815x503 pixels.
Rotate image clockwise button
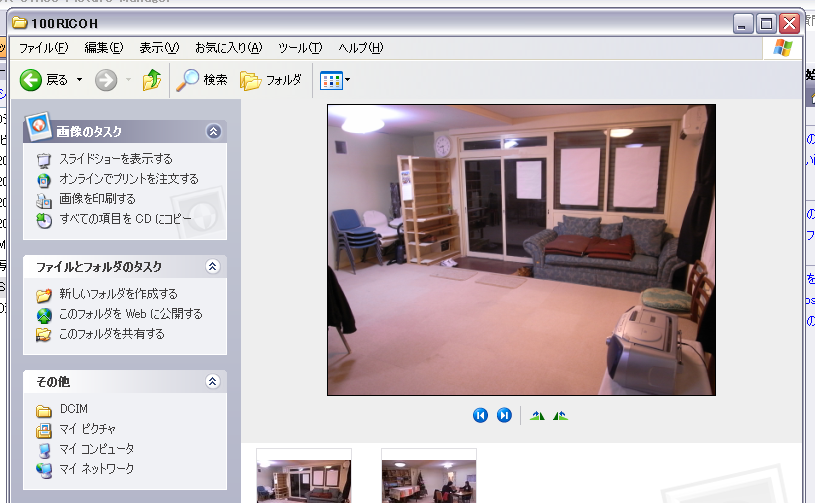(537, 415)
